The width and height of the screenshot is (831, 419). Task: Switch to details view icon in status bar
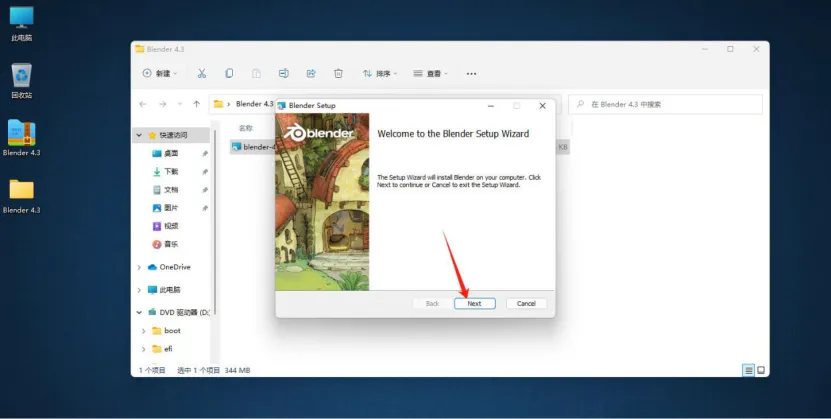coord(748,370)
